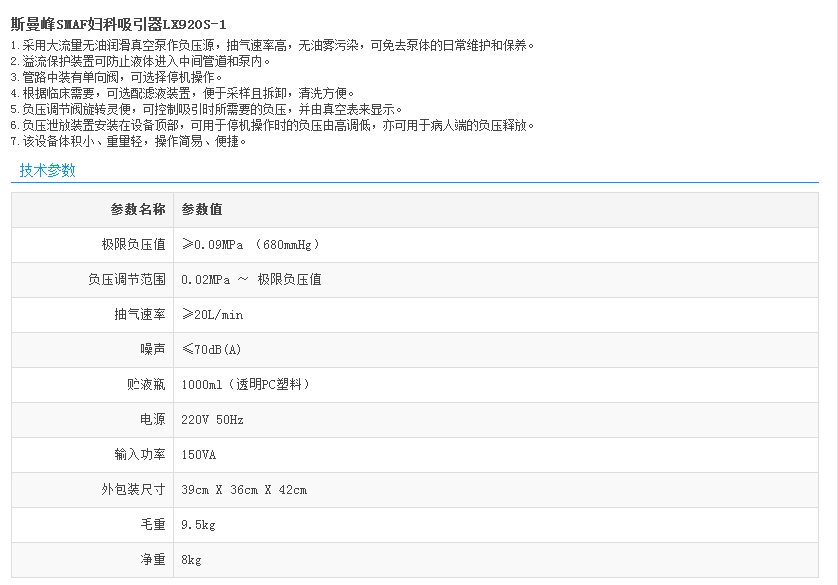Click the 参数名称 column header
This screenshot has width=838, height=585.
[x=138, y=209]
